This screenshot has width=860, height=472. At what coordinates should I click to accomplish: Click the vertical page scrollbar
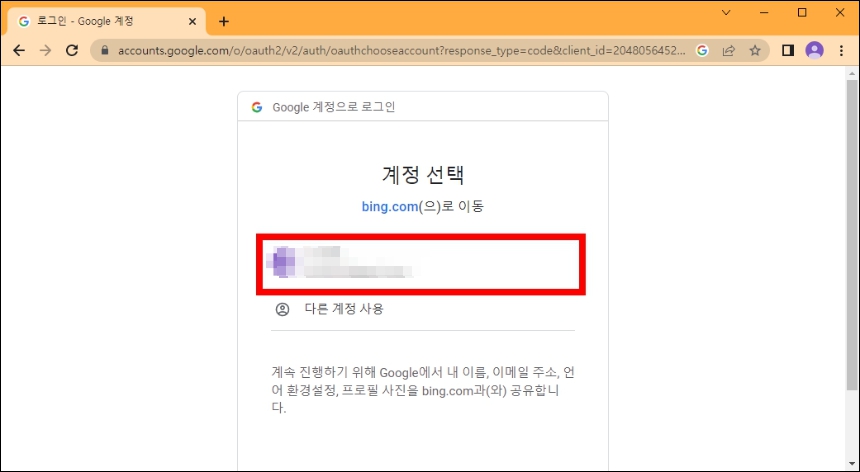click(852, 236)
